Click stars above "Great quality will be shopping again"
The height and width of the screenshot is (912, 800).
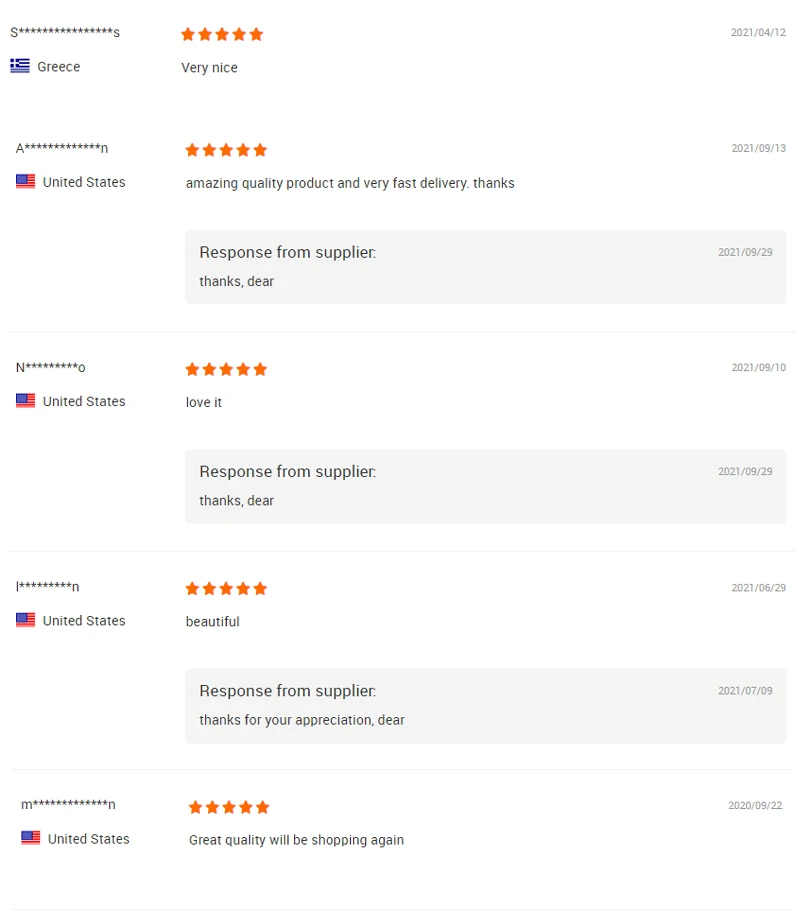pyautogui.click(x=229, y=808)
